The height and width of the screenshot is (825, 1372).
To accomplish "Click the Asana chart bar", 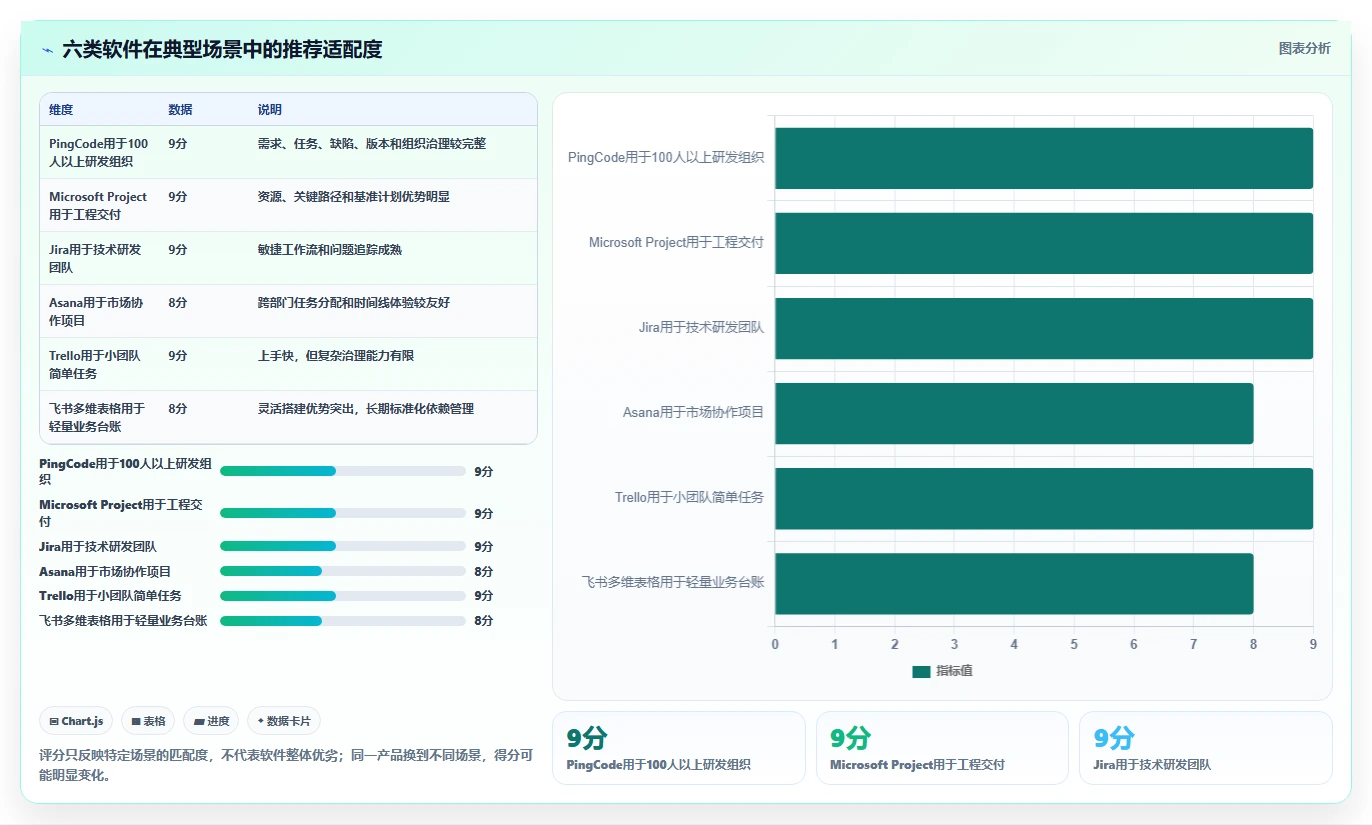I will (x=1014, y=413).
